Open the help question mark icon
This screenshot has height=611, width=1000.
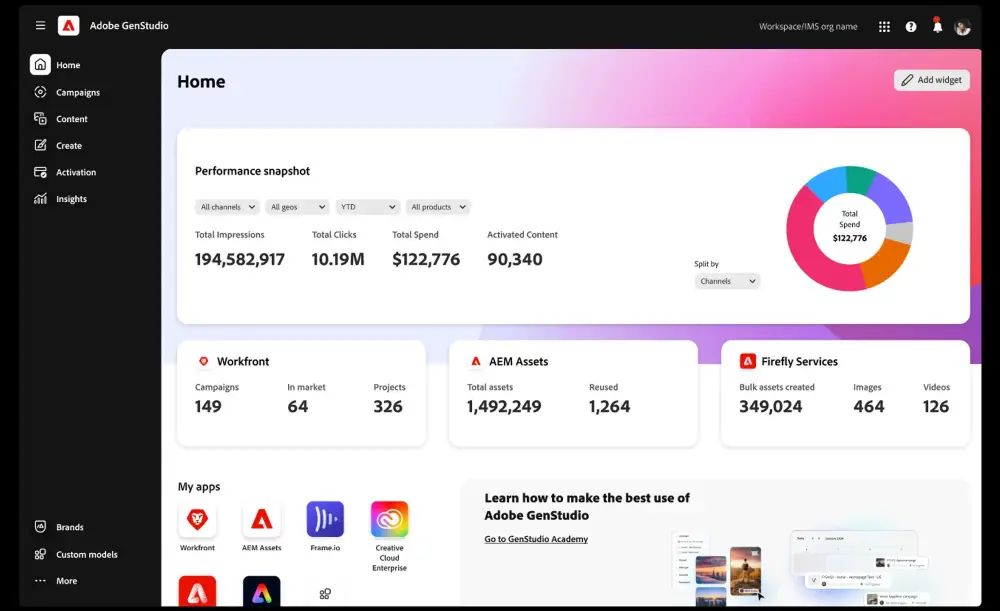(x=911, y=27)
